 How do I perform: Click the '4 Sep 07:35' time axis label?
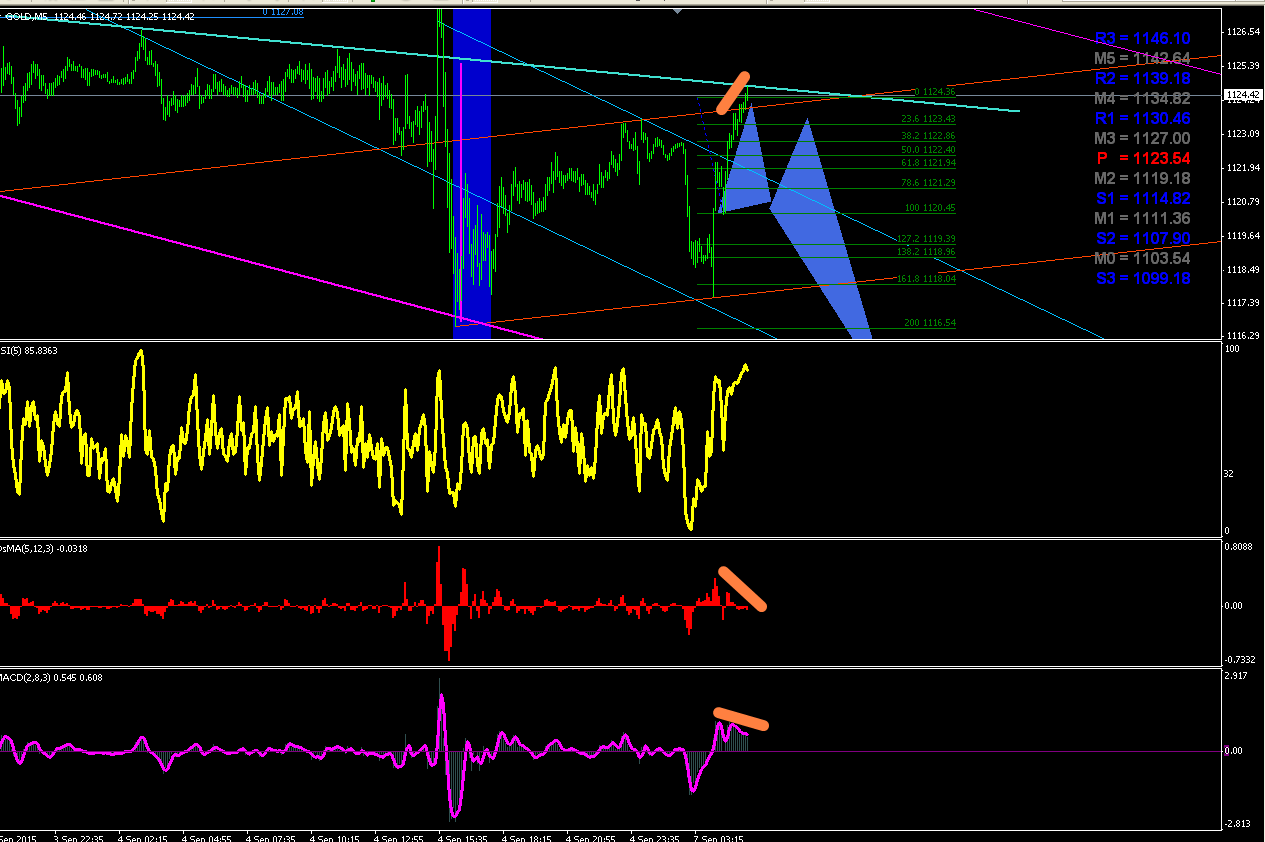(x=271, y=837)
